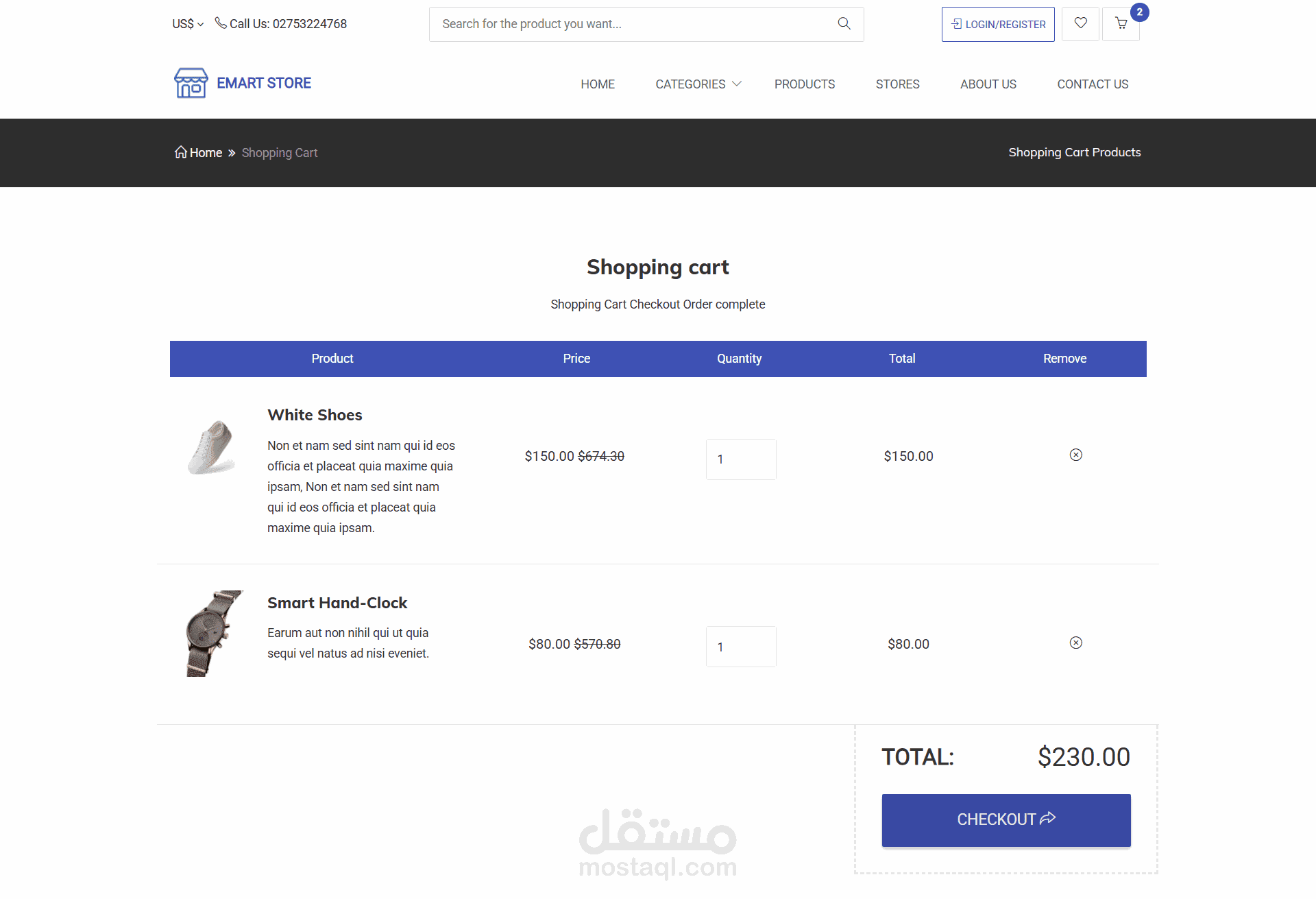Image resolution: width=1316 pixels, height=899 pixels.
Task: Click the White Shoes product thumbnail
Action: click(212, 448)
